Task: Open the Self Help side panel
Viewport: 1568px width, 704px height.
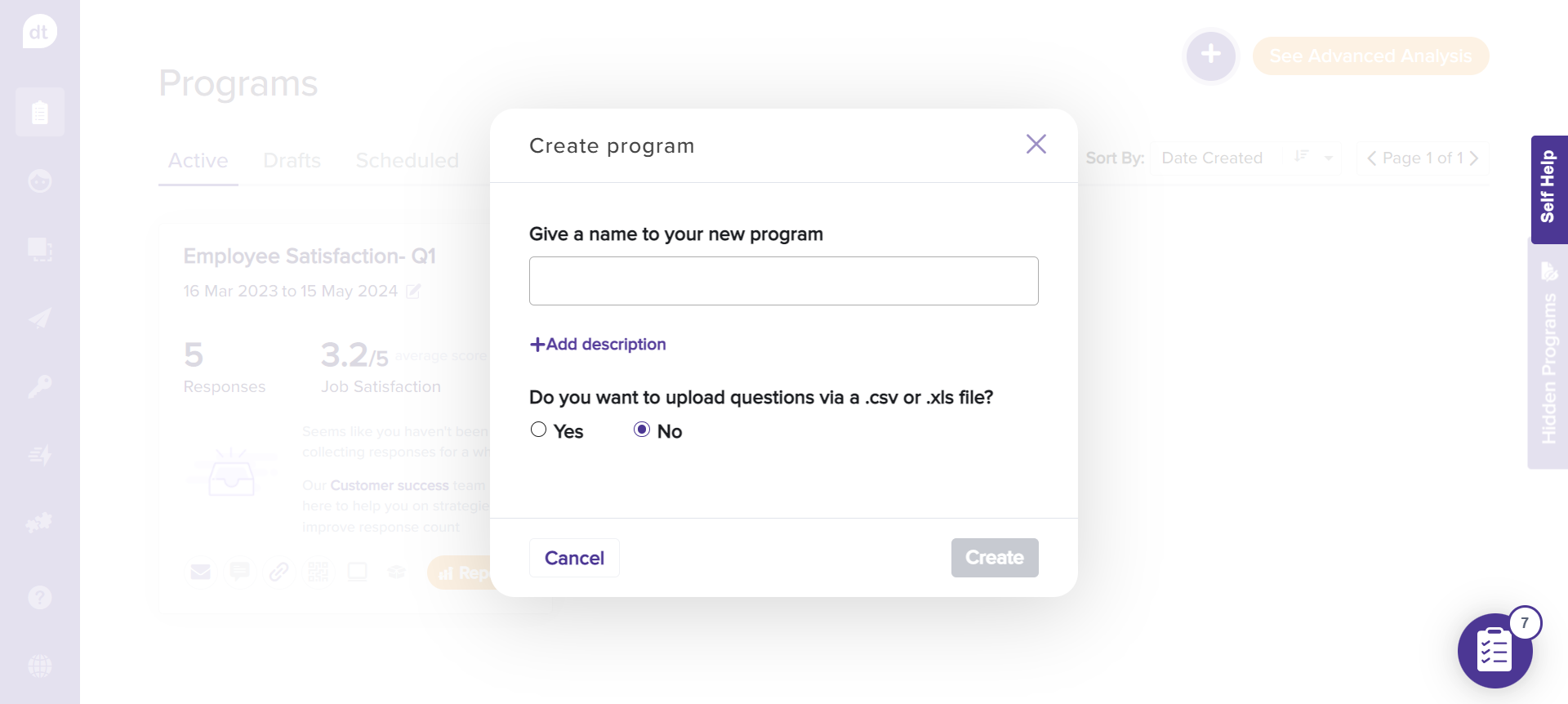Action: click(1548, 189)
